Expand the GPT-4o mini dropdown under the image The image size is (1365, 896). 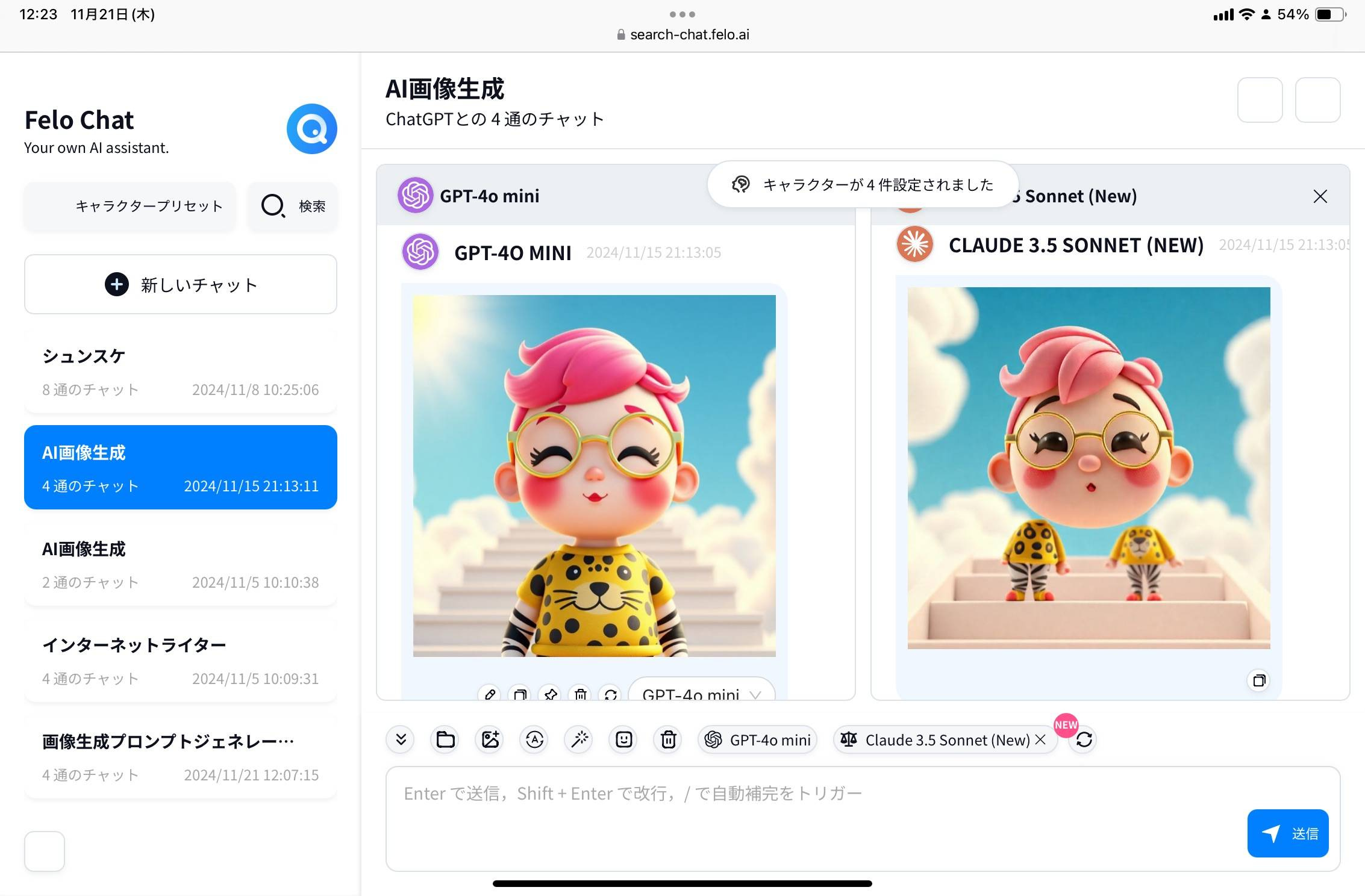click(x=701, y=694)
